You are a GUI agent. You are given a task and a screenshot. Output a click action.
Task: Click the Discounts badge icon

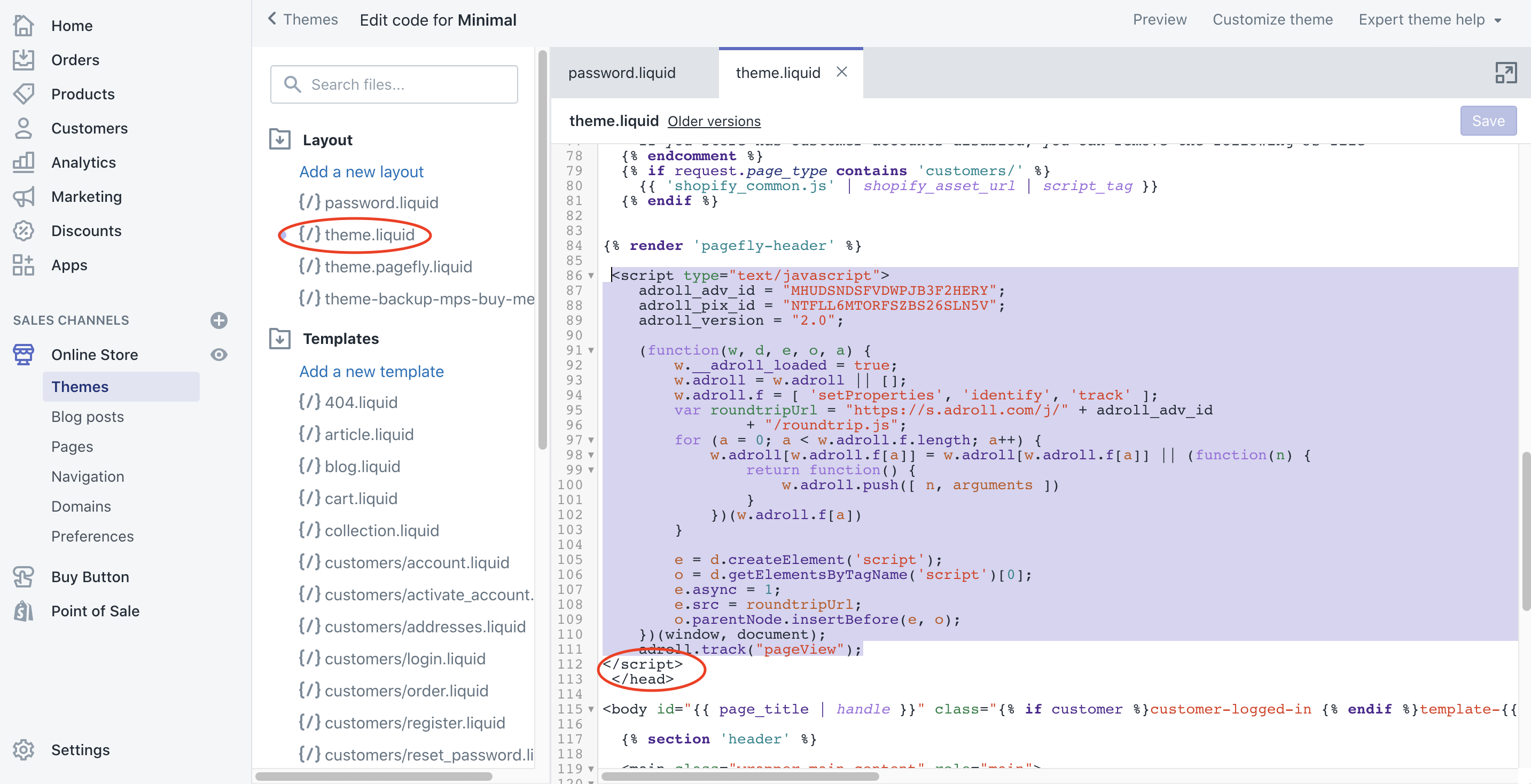coord(23,231)
